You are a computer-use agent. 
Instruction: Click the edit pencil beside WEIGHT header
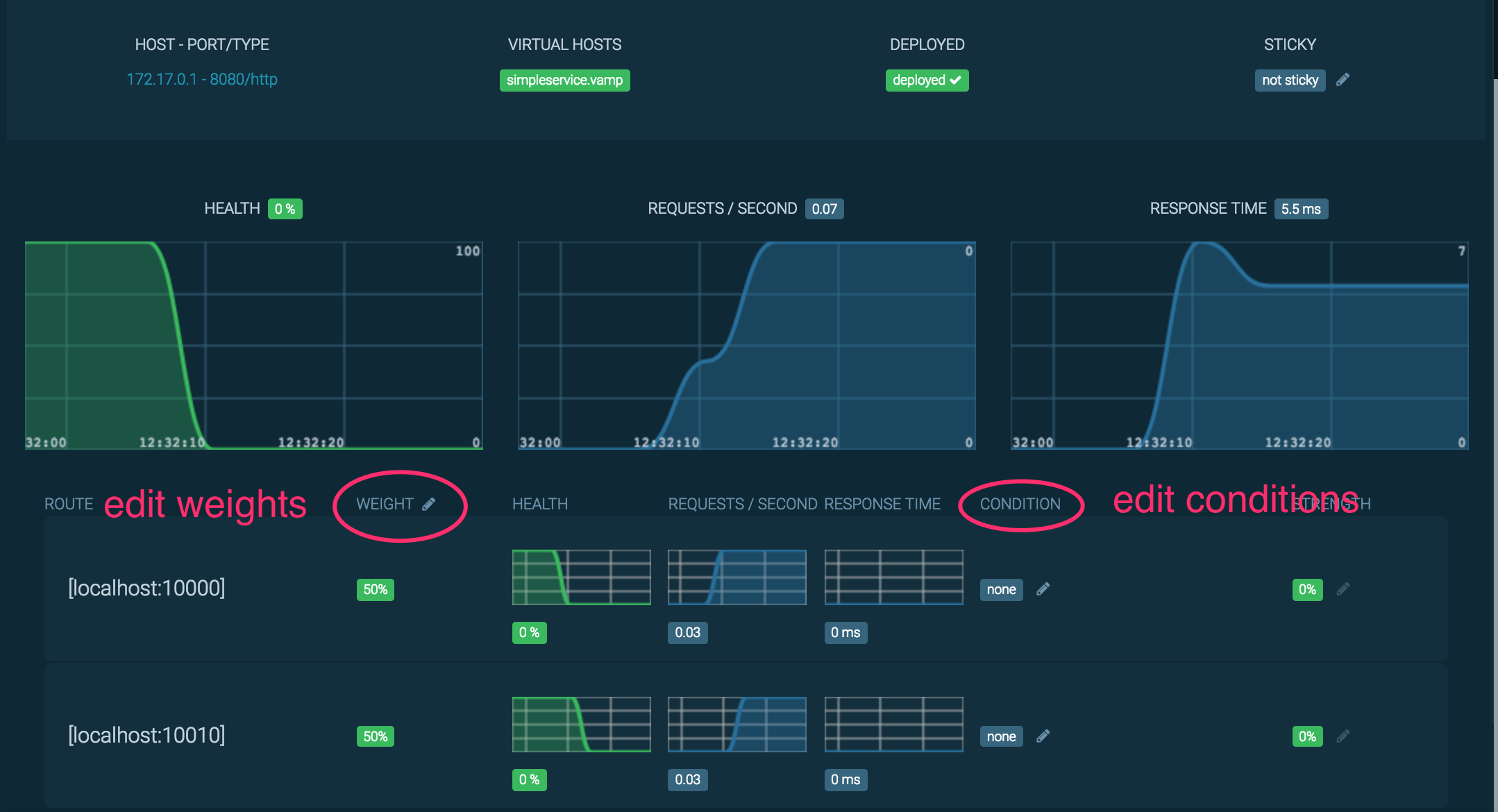pos(429,504)
